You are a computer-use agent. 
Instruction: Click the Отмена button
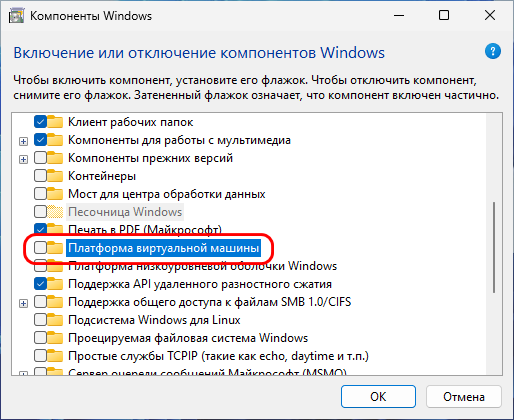(464, 397)
